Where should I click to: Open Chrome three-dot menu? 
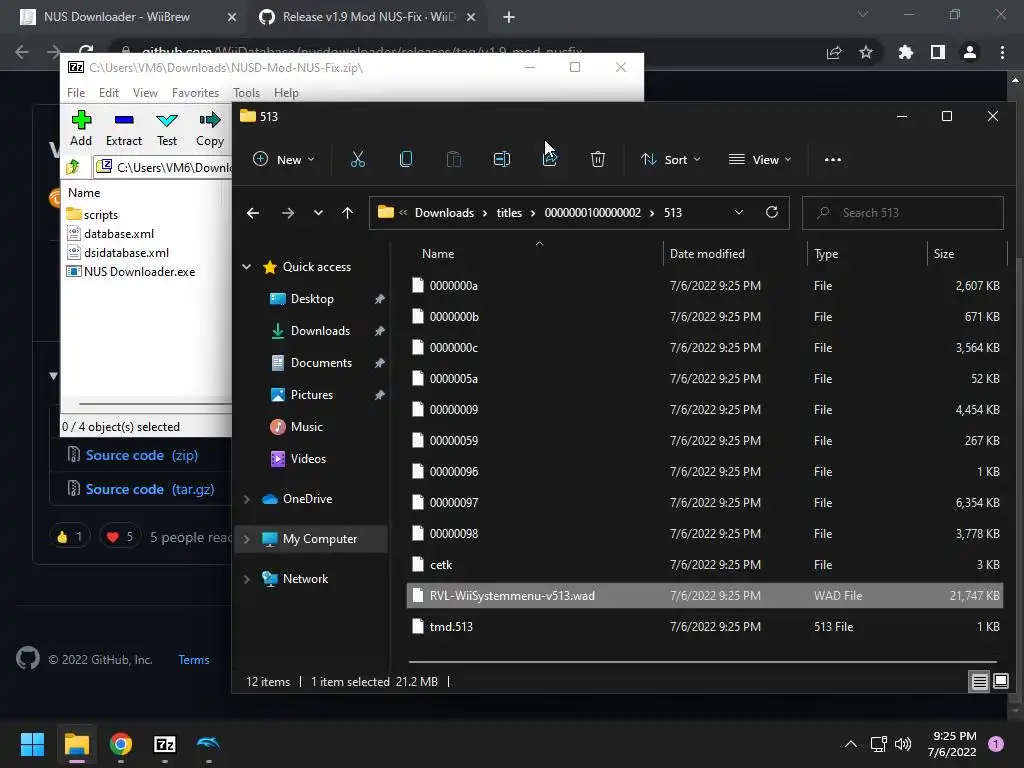[x=1002, y=52]
